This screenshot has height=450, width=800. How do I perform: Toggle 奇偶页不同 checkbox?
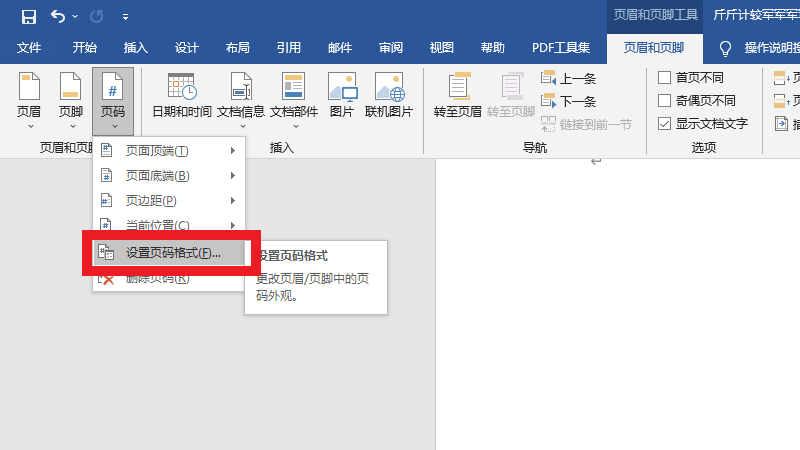coord(665,100)
